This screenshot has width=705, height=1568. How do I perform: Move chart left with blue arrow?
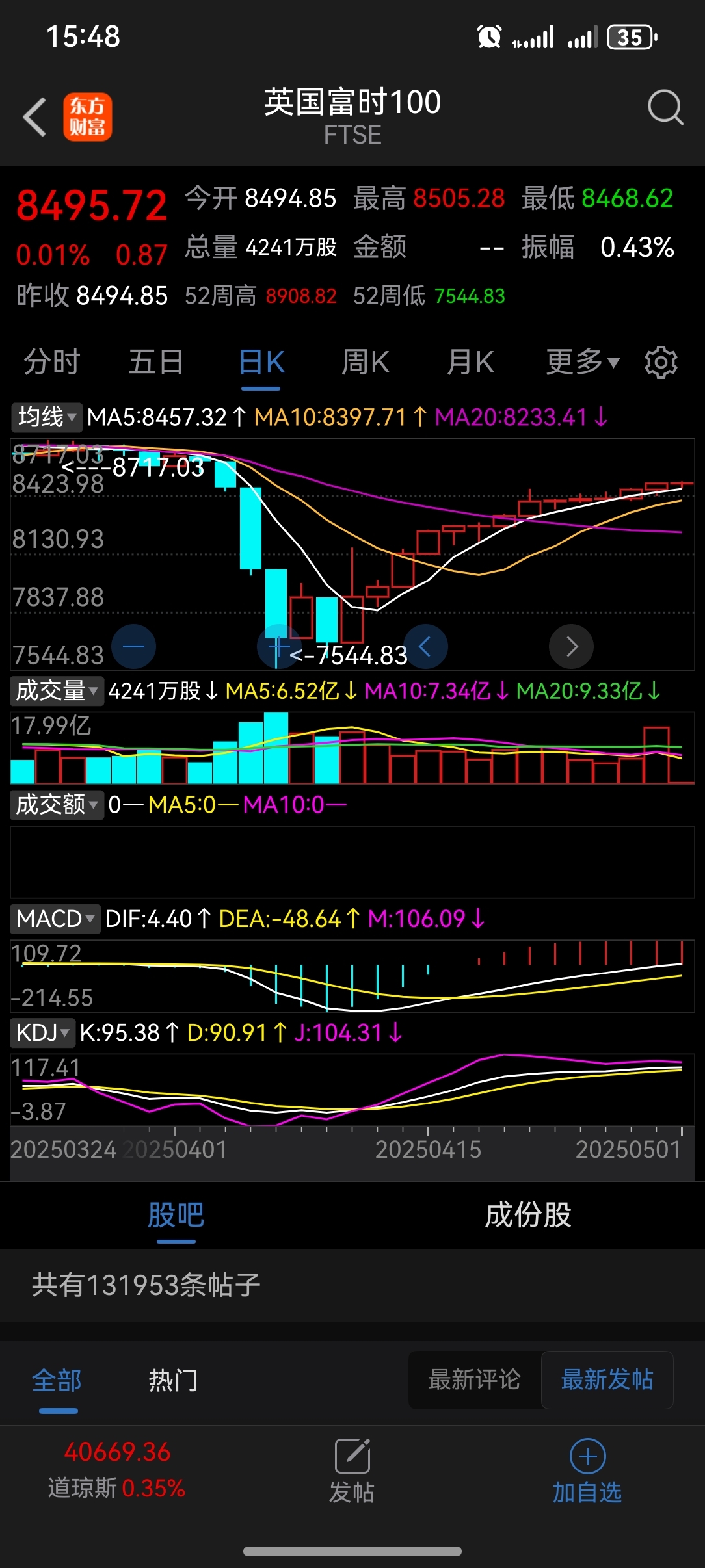click(x=425, y=646)
